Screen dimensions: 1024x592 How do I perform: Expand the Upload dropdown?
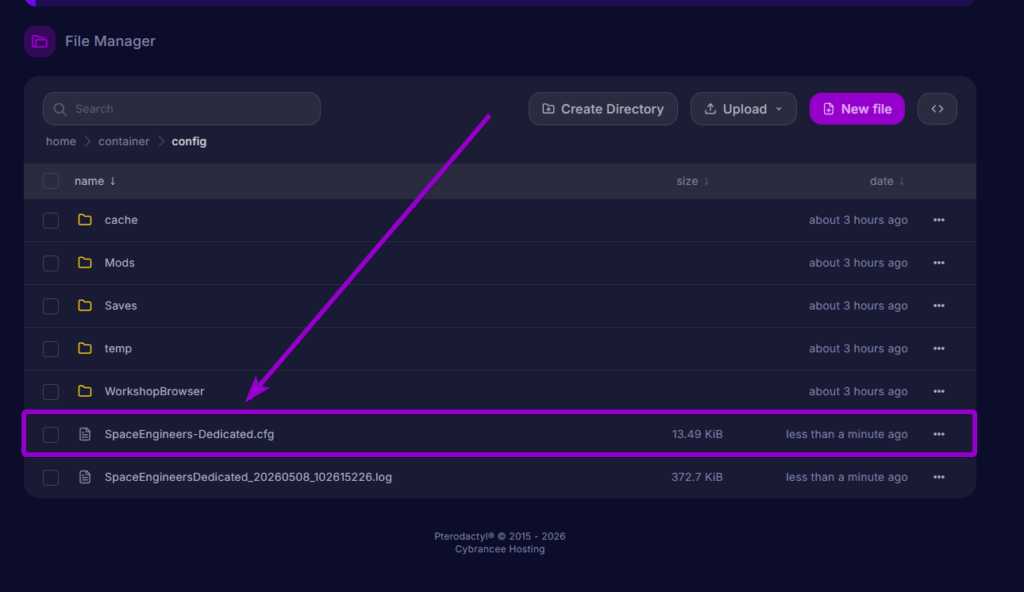point(743,109)
